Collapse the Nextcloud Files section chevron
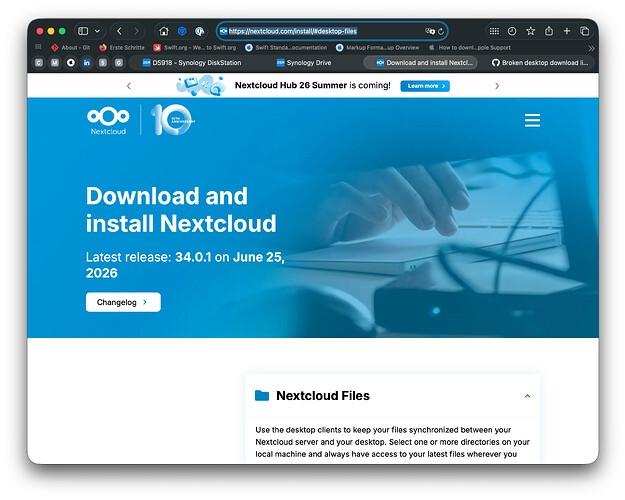The height and width of the screenshot is (500, 625). click(527, 396)
